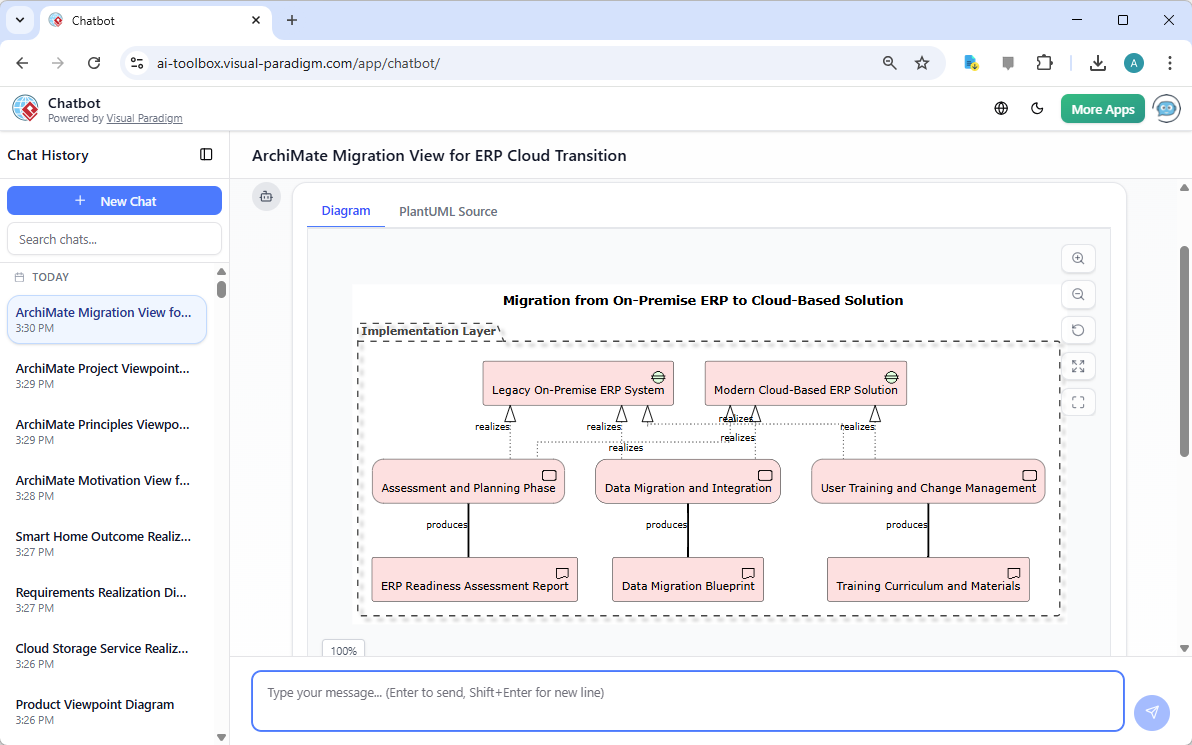Screen dimensions: 1192x745
Task: Collapse the Chat History sidebar
Action: click(206, 154)
